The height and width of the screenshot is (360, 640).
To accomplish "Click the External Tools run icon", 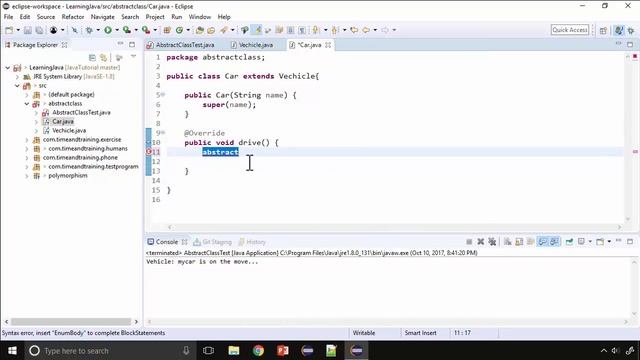I will [146, 30].
